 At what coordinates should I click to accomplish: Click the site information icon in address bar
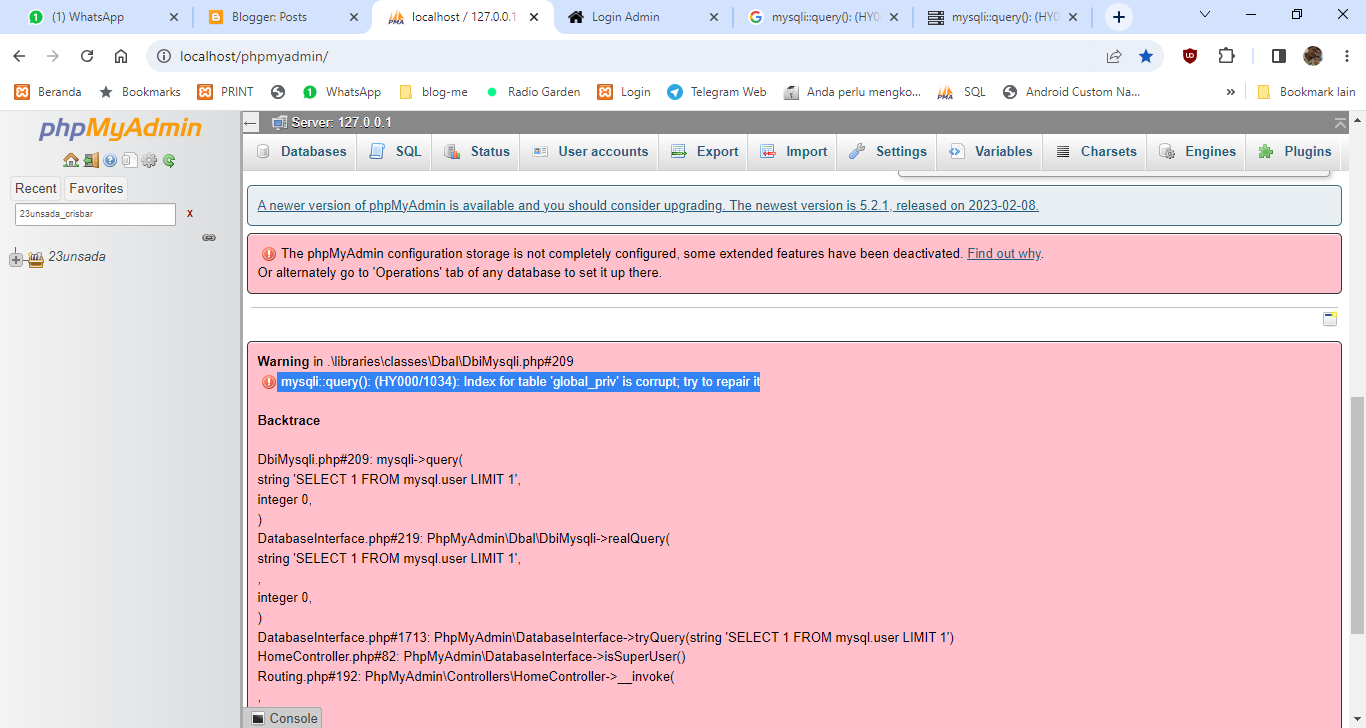164,56
